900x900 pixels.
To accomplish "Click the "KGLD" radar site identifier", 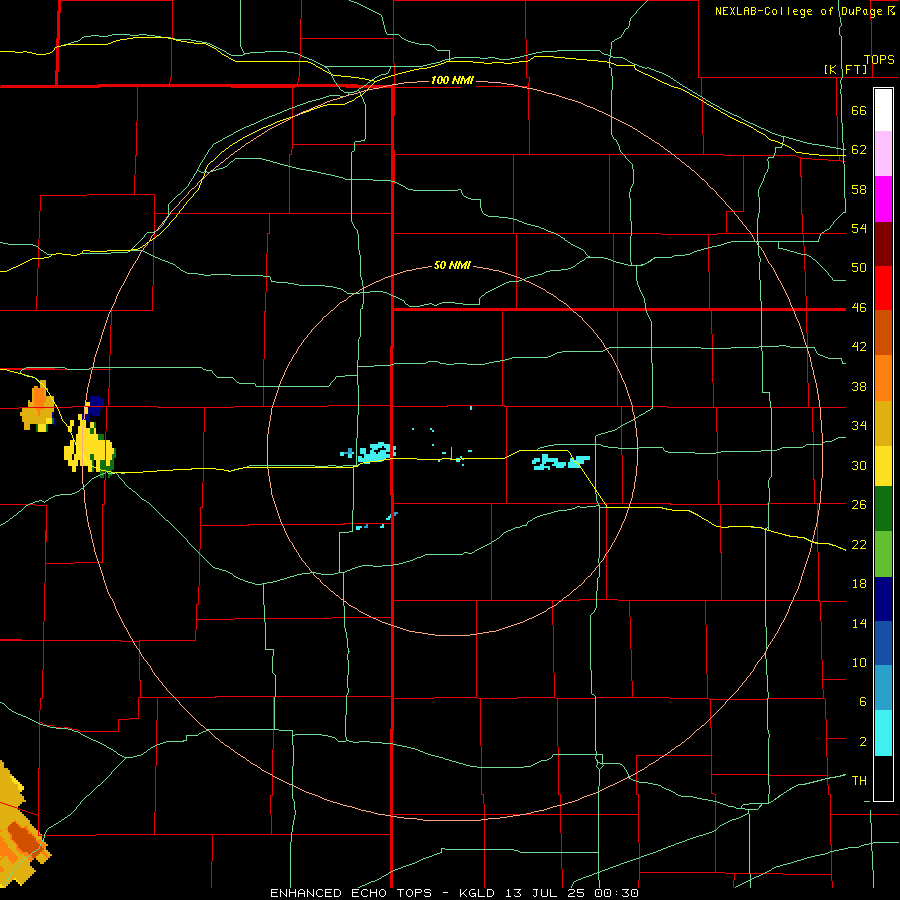I will pos(479,893).
